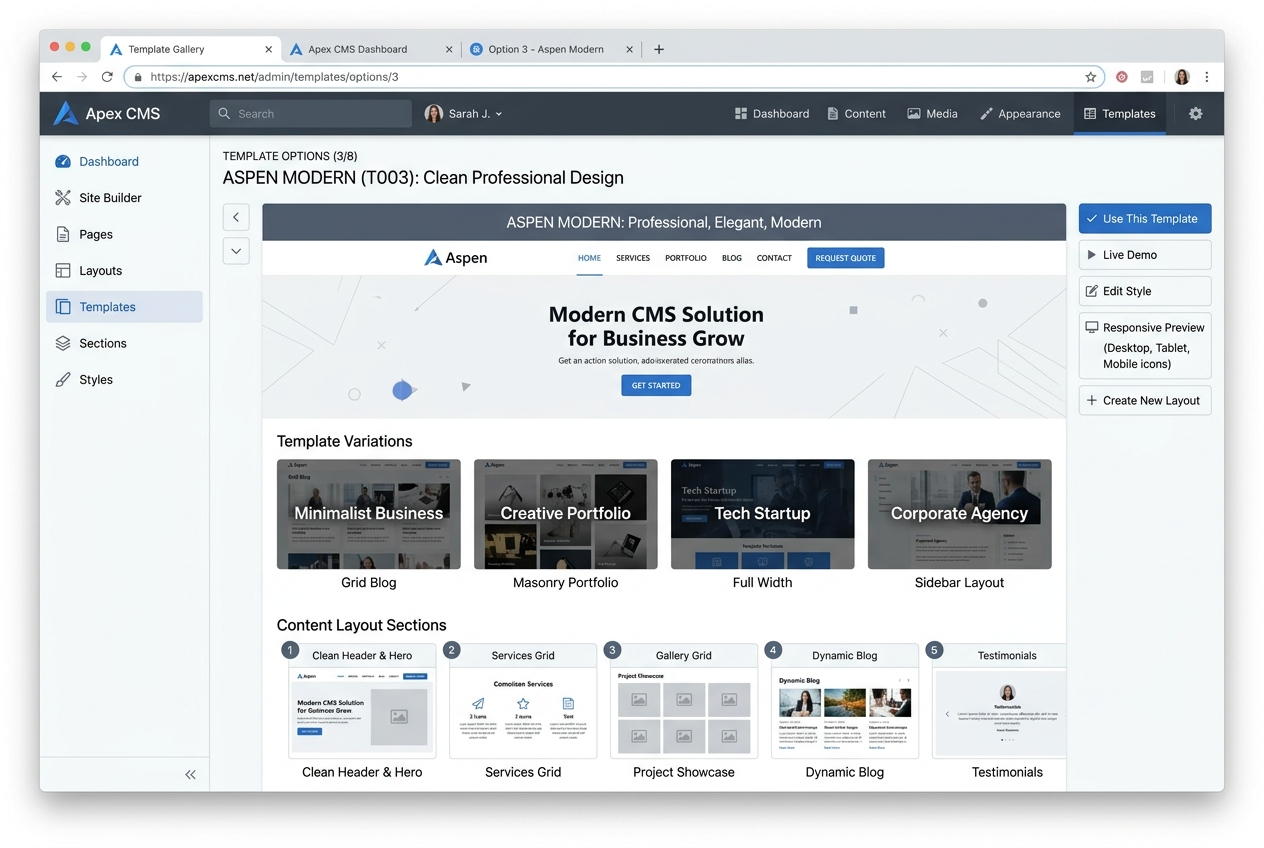
Task: Switch to the Option 3 - Aspen Modern tab
Action: pyautogui.click(x=551, y=49)
